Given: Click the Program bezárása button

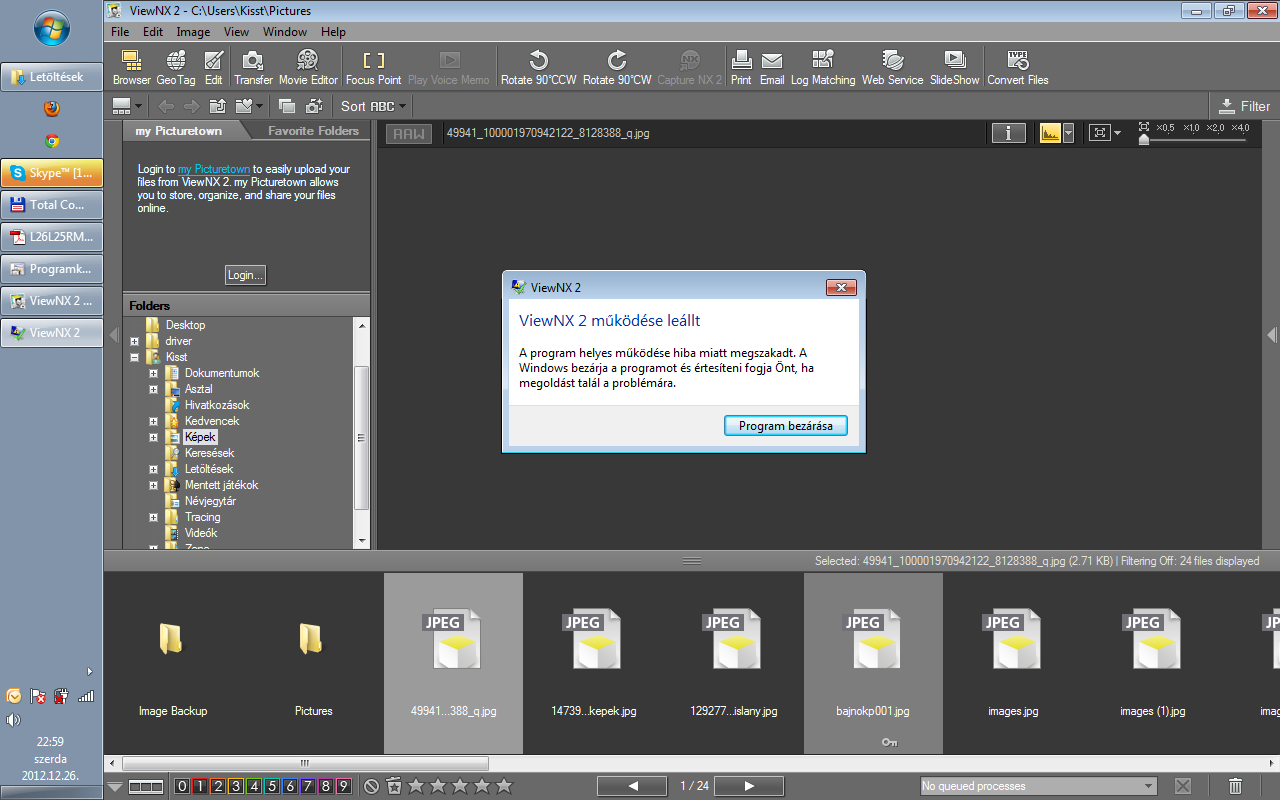Looking at the screenshot, I should point(786,426).
